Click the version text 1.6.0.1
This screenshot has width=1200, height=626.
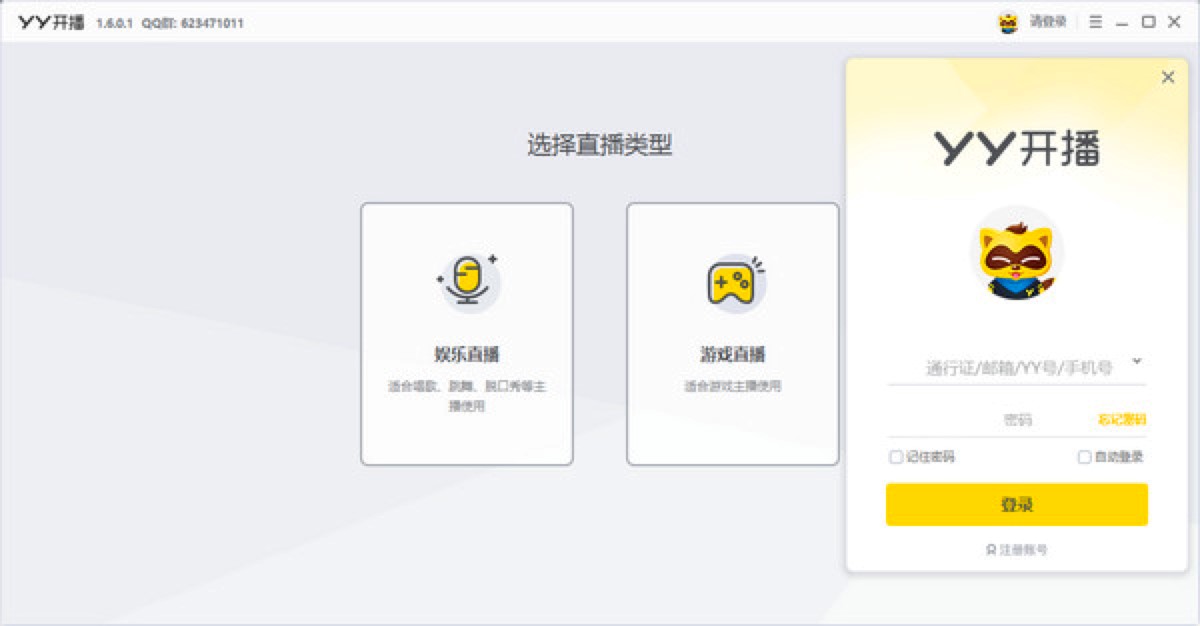point(114,23)
